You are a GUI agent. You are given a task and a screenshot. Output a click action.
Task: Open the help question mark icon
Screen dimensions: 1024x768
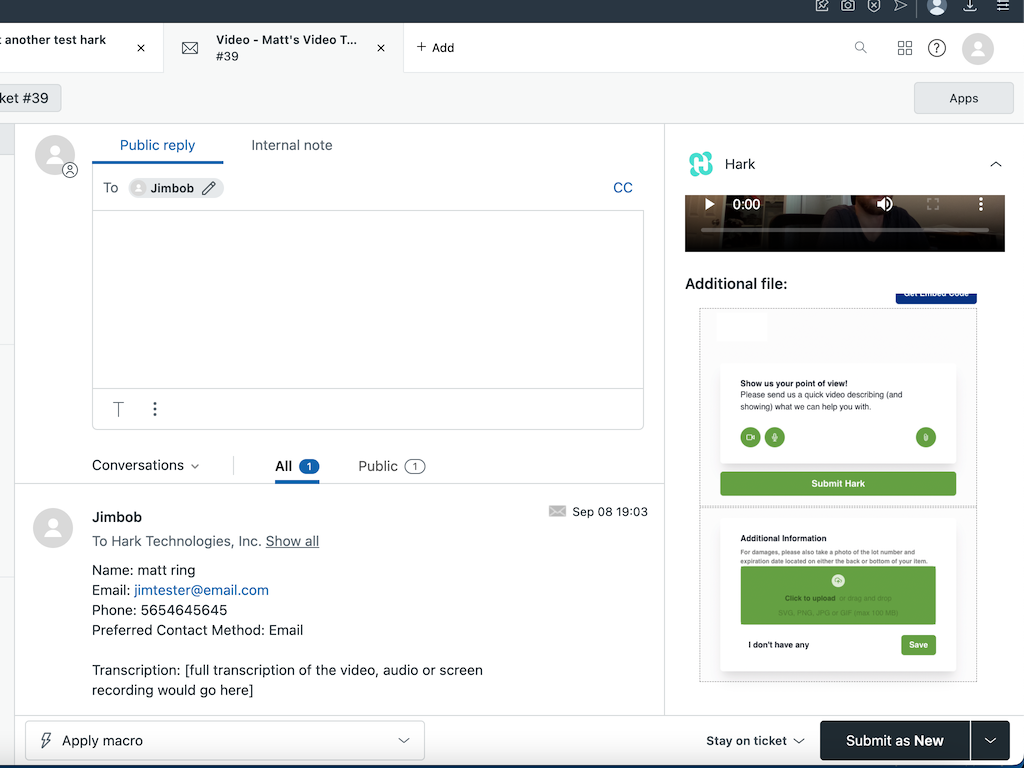[937, 48]
